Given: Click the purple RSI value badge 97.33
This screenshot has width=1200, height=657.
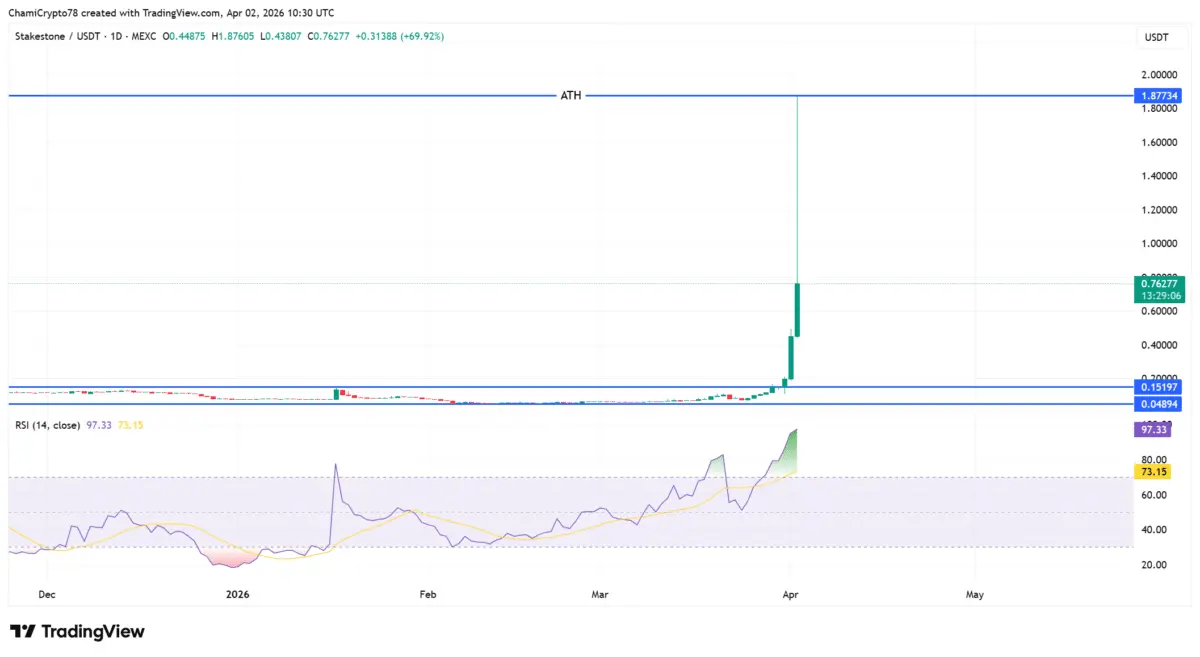Looking at the screenshot, I should point(1155,427).
